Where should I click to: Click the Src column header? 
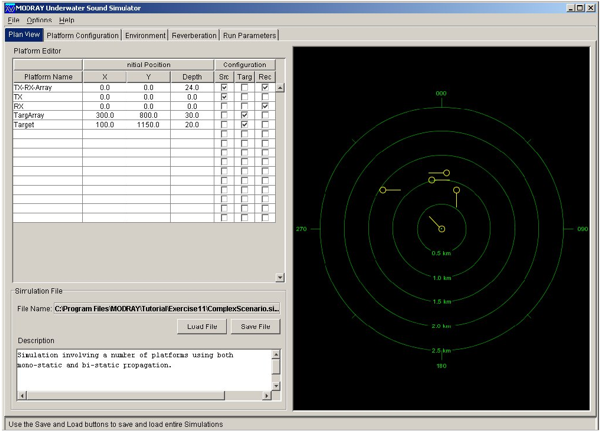pos(224,77)
